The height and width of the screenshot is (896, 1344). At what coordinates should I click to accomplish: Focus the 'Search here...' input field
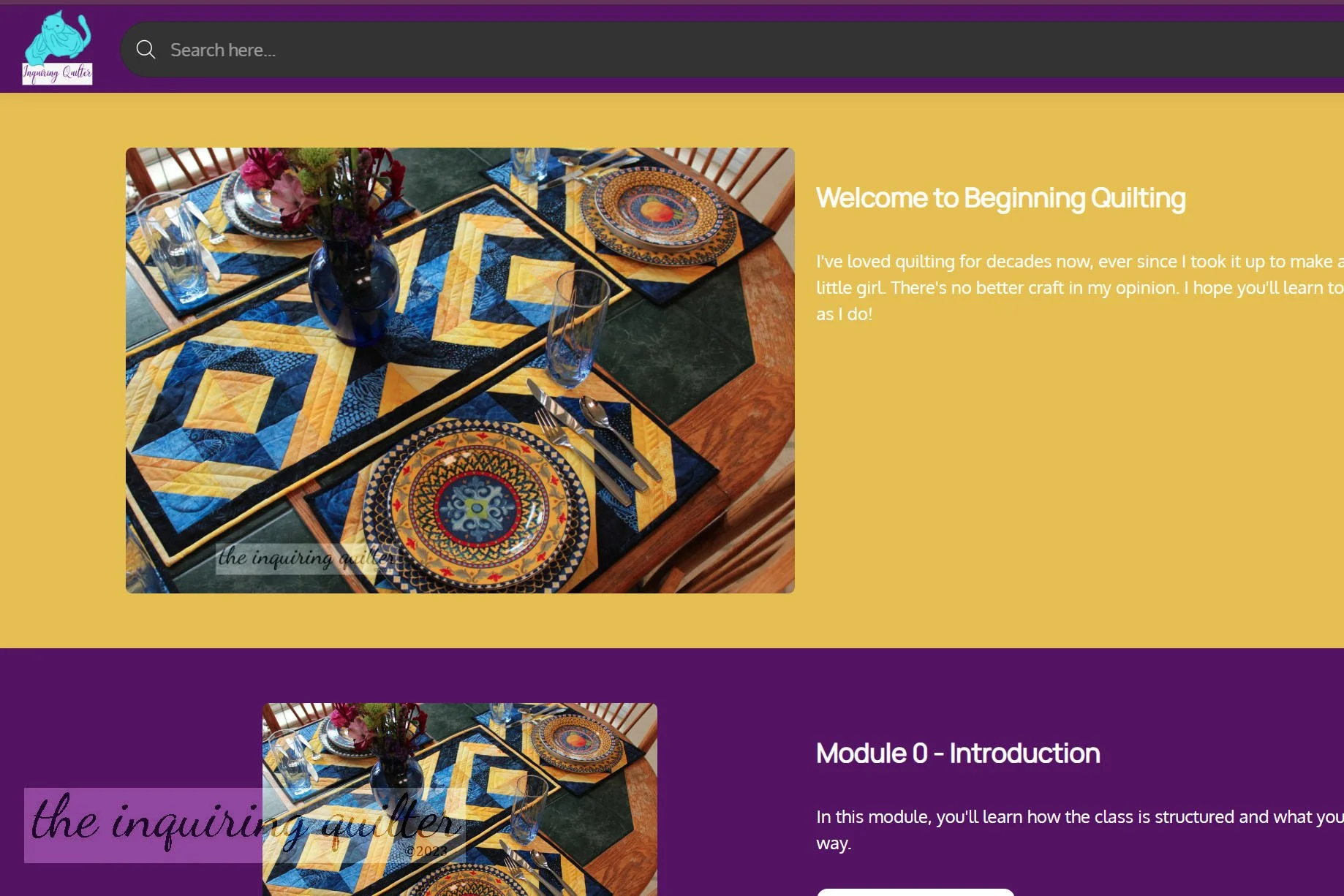(731, 50)
